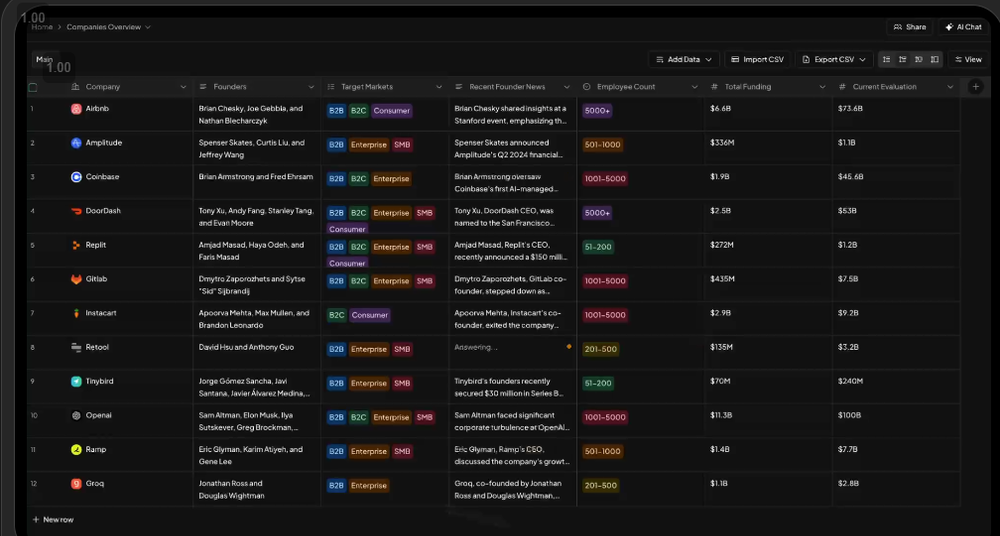Select the cell reading $2.9B

pos(768,318)
